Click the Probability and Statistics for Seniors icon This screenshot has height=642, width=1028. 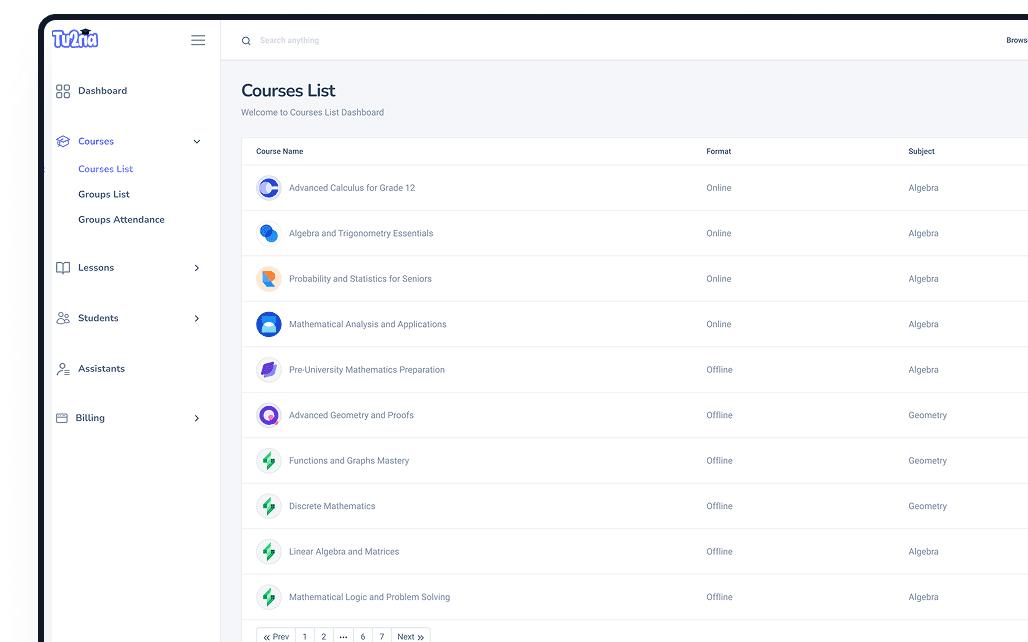269,279
